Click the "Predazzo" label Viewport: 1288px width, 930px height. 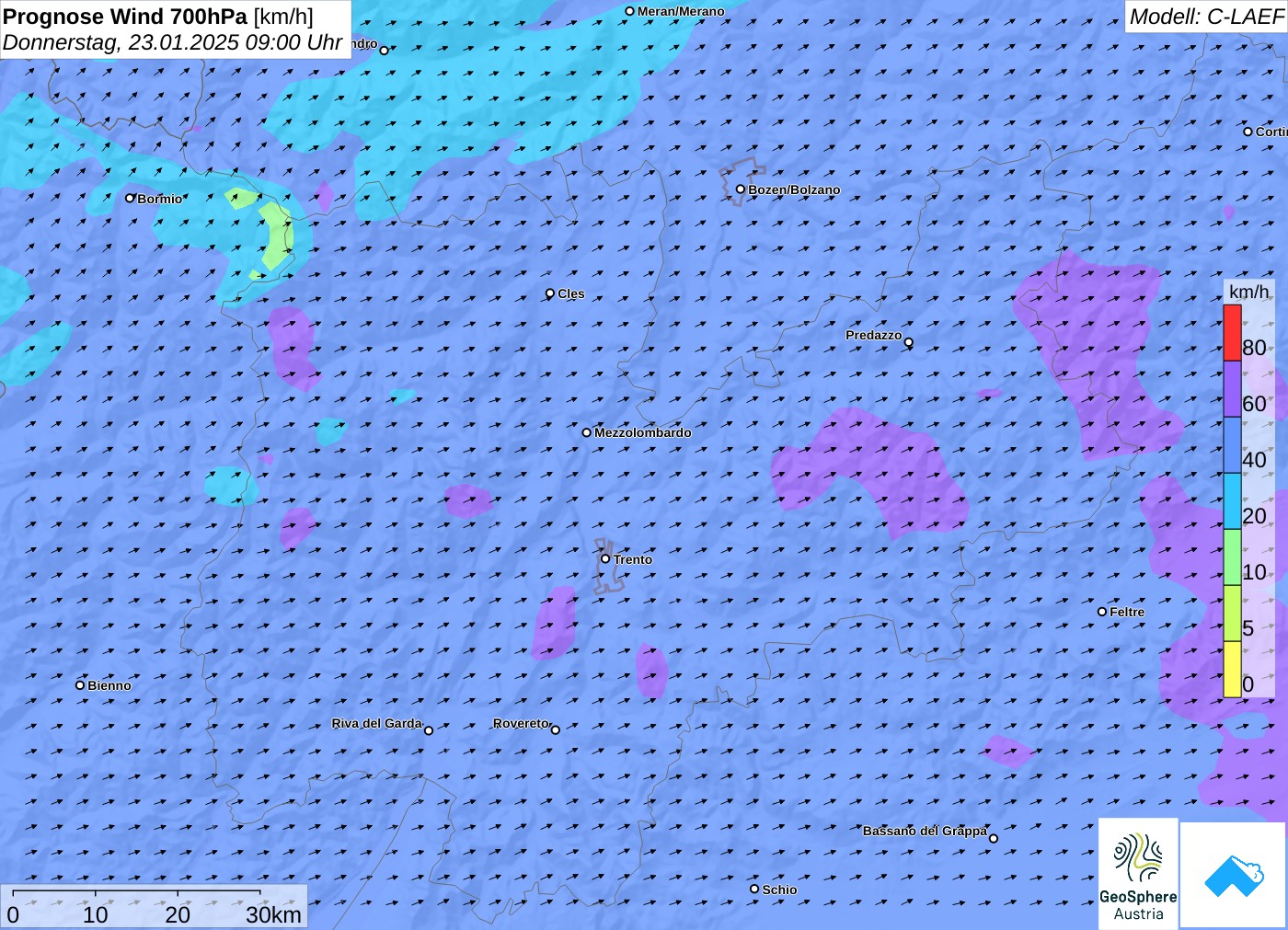874,335
